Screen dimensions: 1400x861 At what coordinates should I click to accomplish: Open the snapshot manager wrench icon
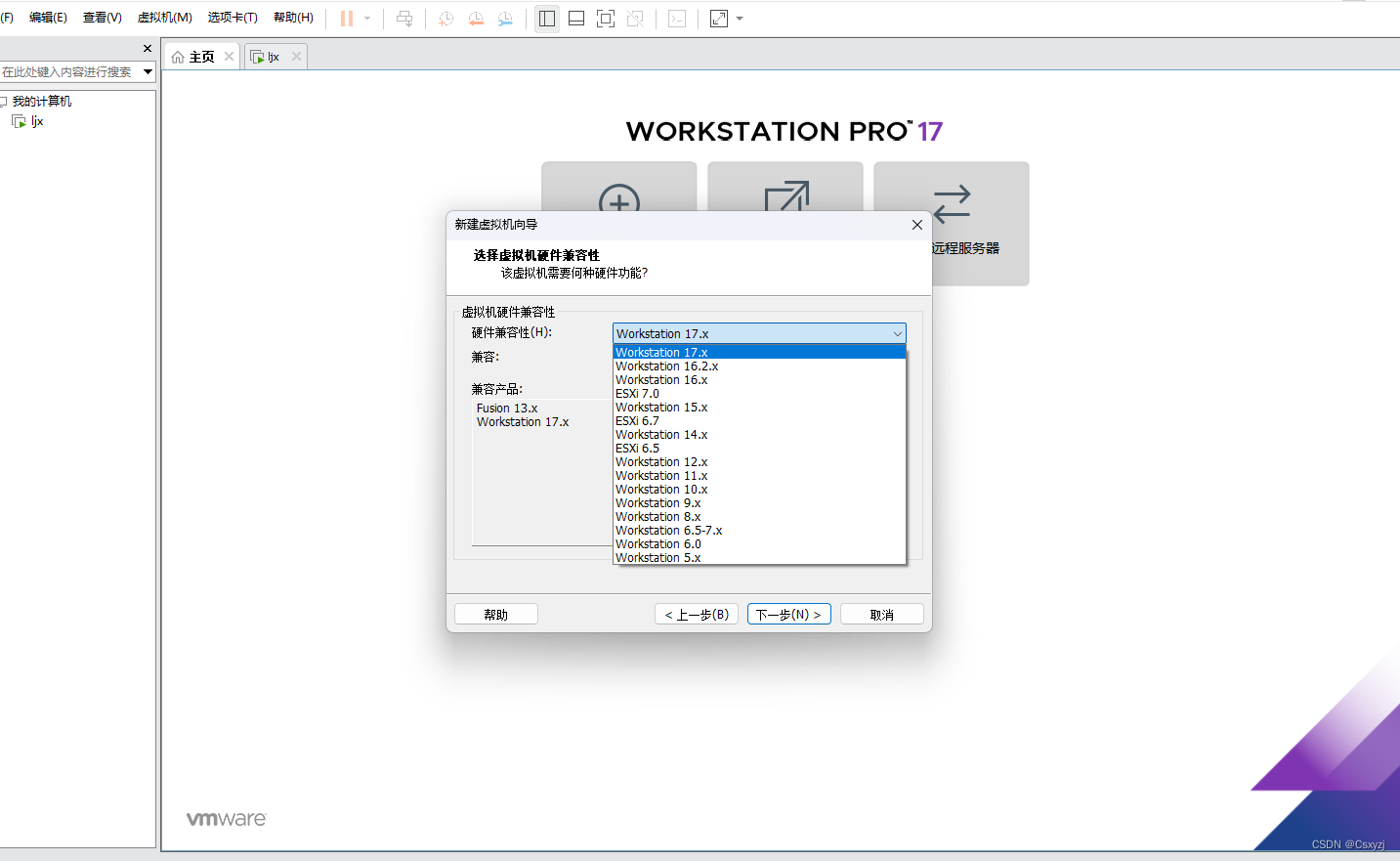tap(505, 19)
